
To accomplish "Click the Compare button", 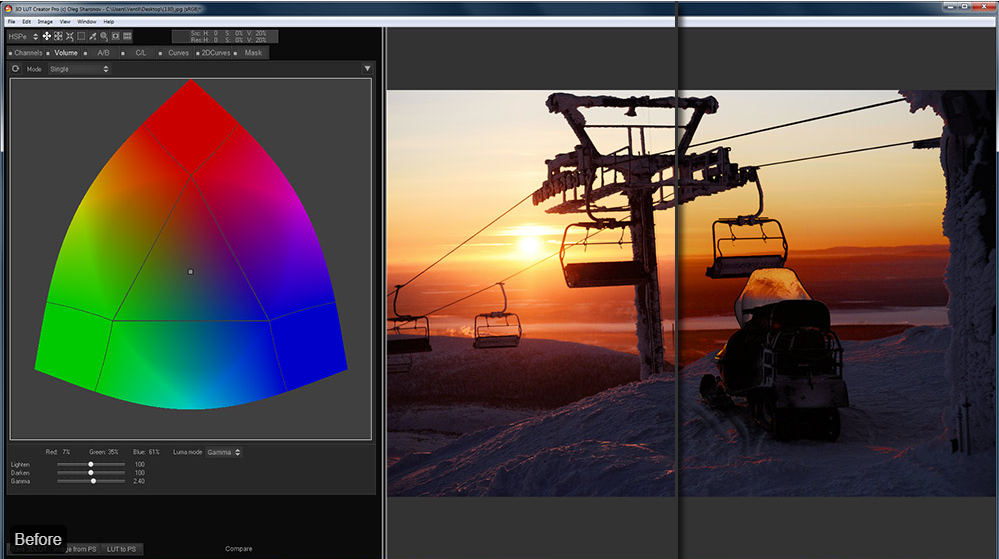I will 238,549.
